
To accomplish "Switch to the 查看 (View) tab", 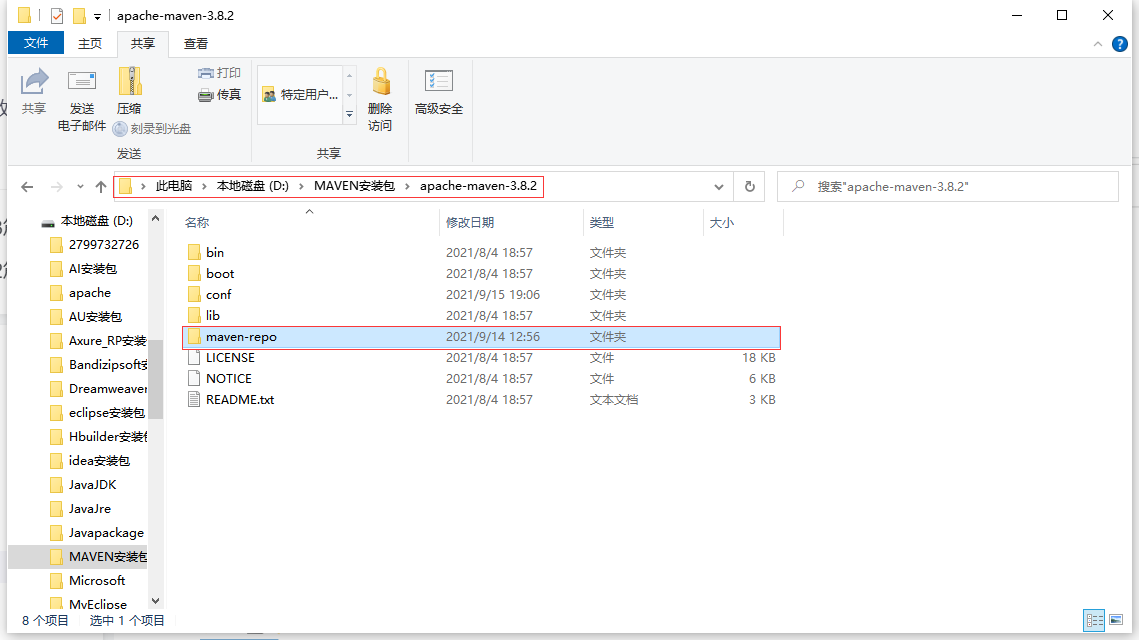I will tap(196, 43).
